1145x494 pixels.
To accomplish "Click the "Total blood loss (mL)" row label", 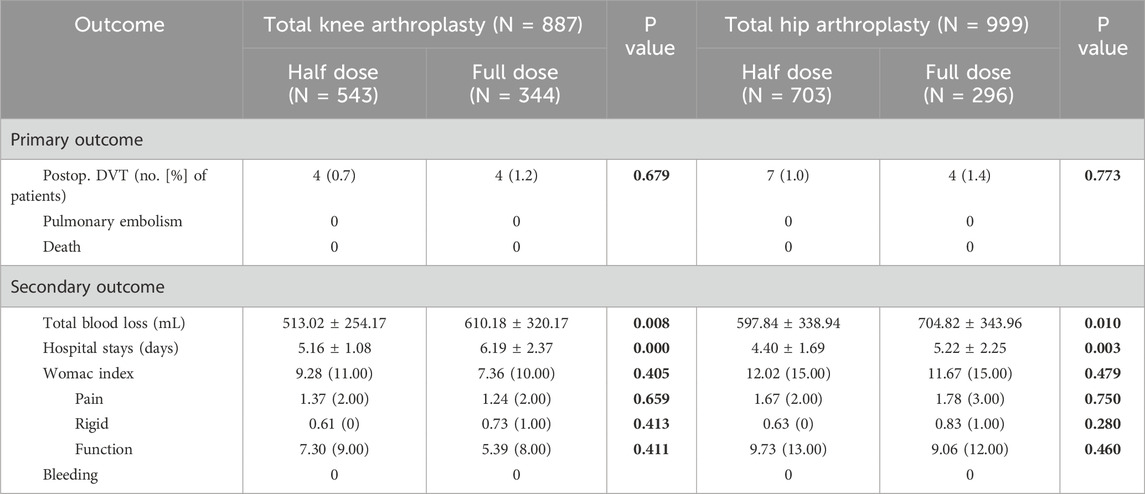I will tap(114, 324).
